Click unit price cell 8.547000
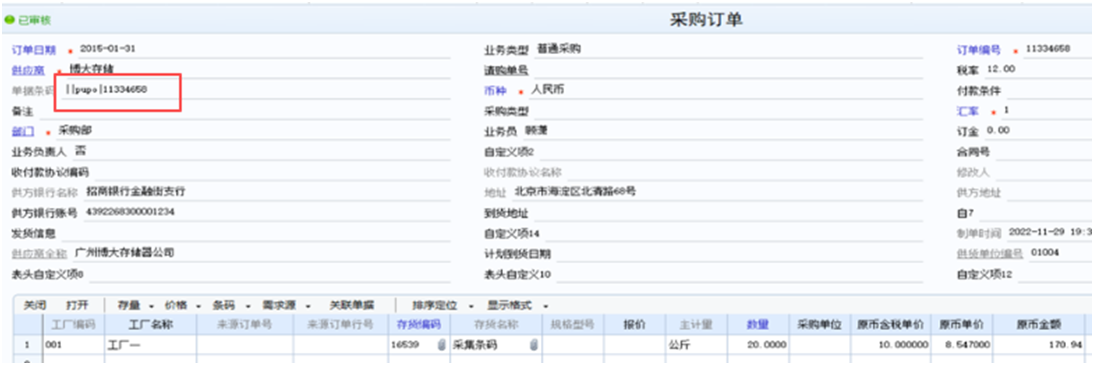Viewport: 1094px width, 365px height. pyautogui.click(x=963, y=345)
